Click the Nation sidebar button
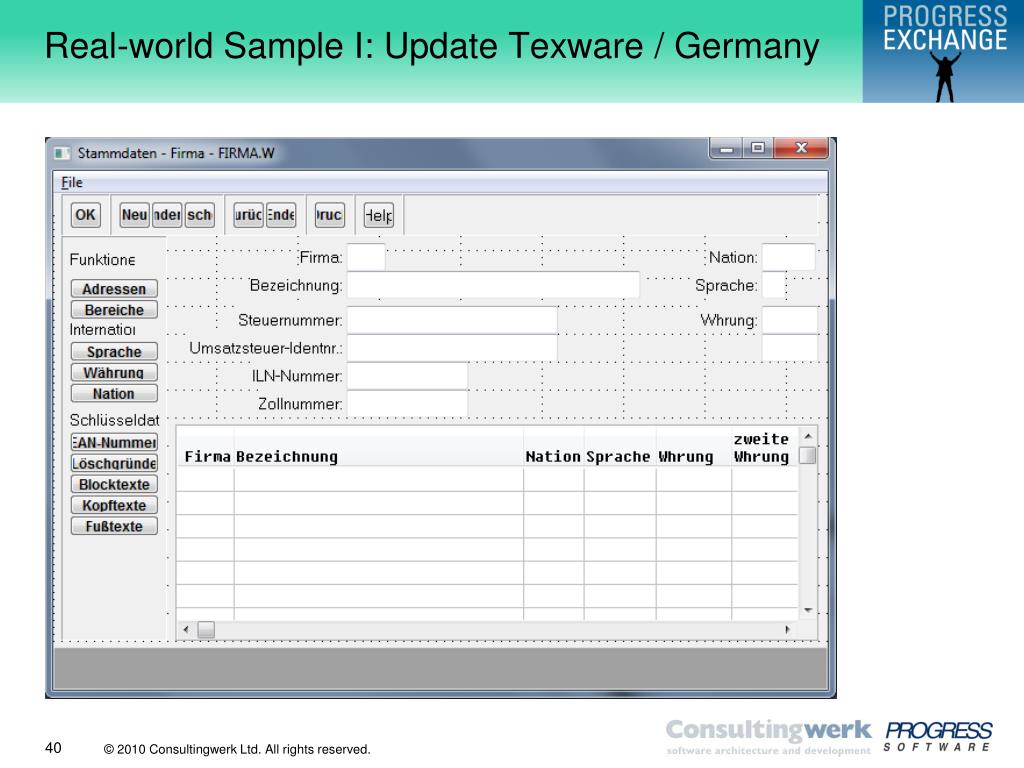Screen dimensions: 1024x768 [114, 393]
